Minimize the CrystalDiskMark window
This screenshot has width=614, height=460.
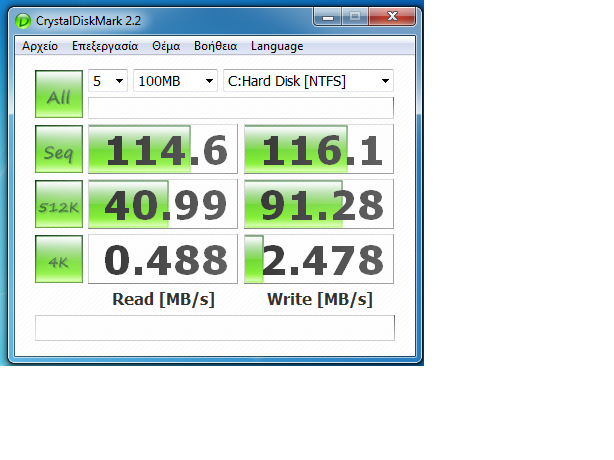pyautogui.click(x=328, y=17)
